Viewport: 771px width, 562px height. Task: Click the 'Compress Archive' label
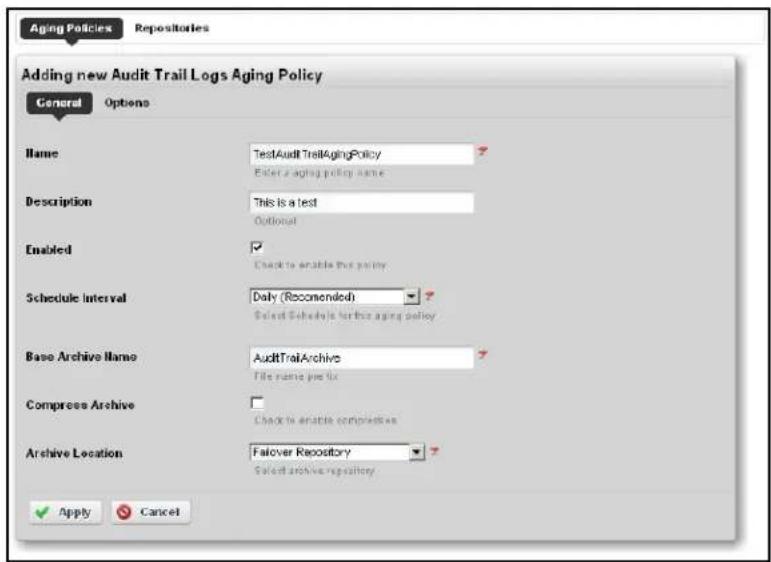(x=80, y=405)
